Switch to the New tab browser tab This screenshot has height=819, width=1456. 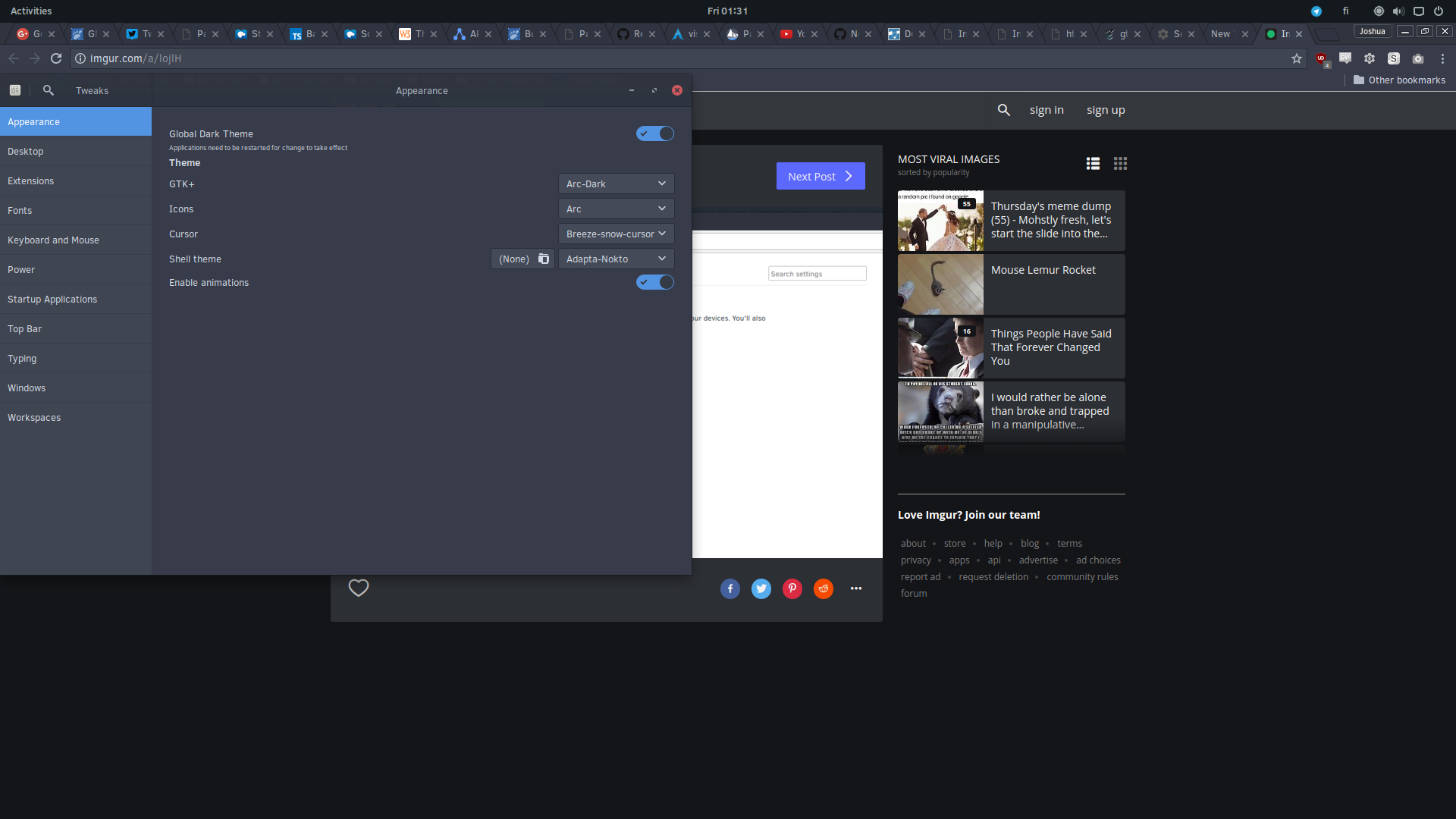pyautogui.click(x=1229, y=34)
